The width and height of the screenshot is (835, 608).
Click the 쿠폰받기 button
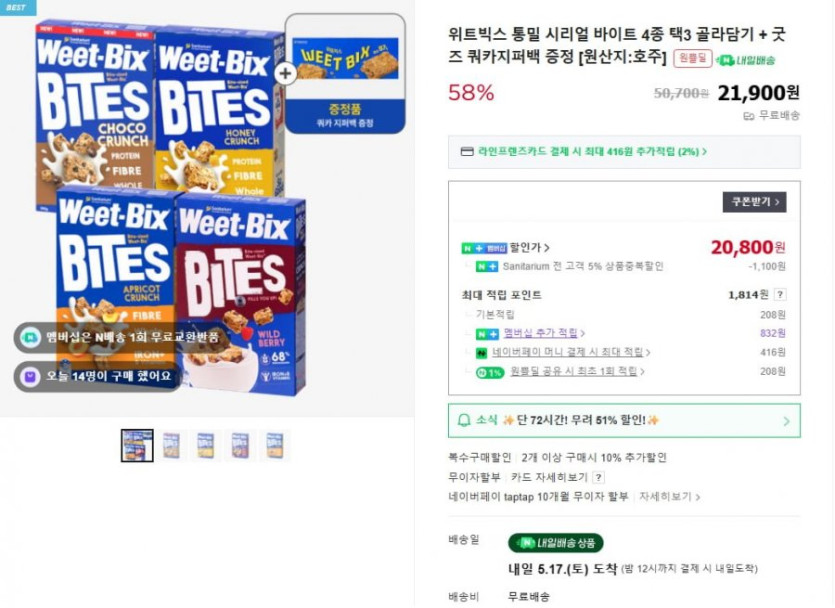754,202
